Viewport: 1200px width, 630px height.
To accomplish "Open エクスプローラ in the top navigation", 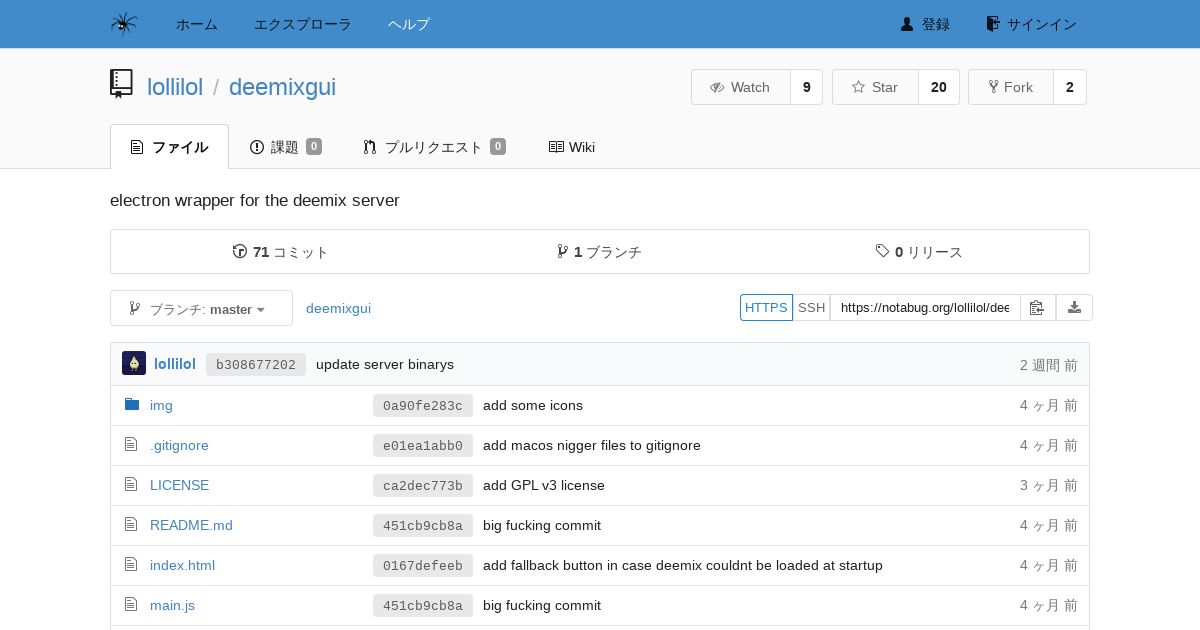I will (303, 24).
